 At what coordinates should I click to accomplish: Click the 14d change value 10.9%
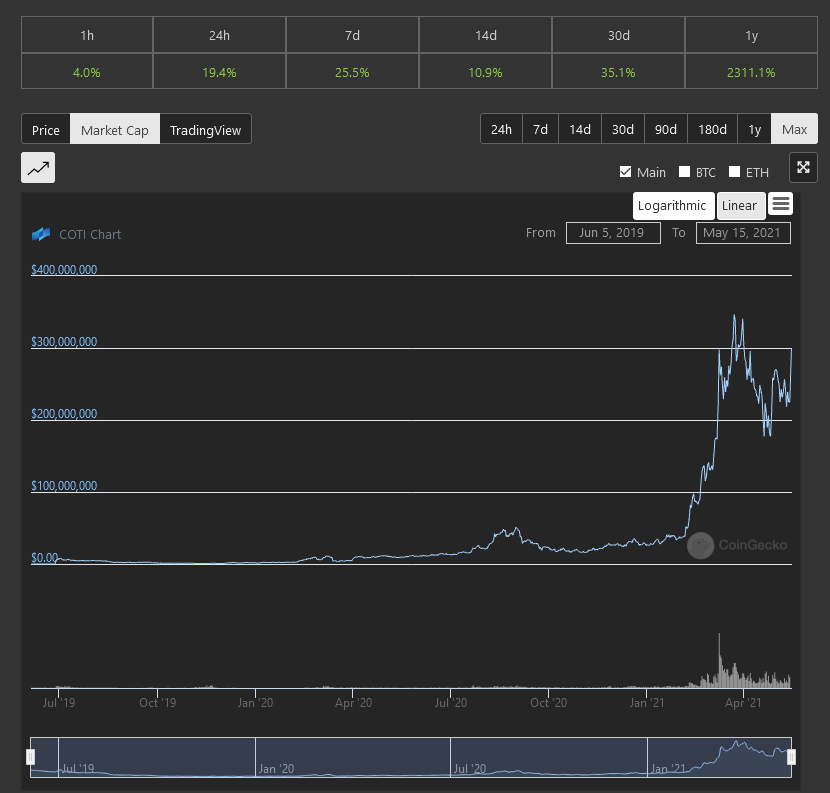pos(485,73)
